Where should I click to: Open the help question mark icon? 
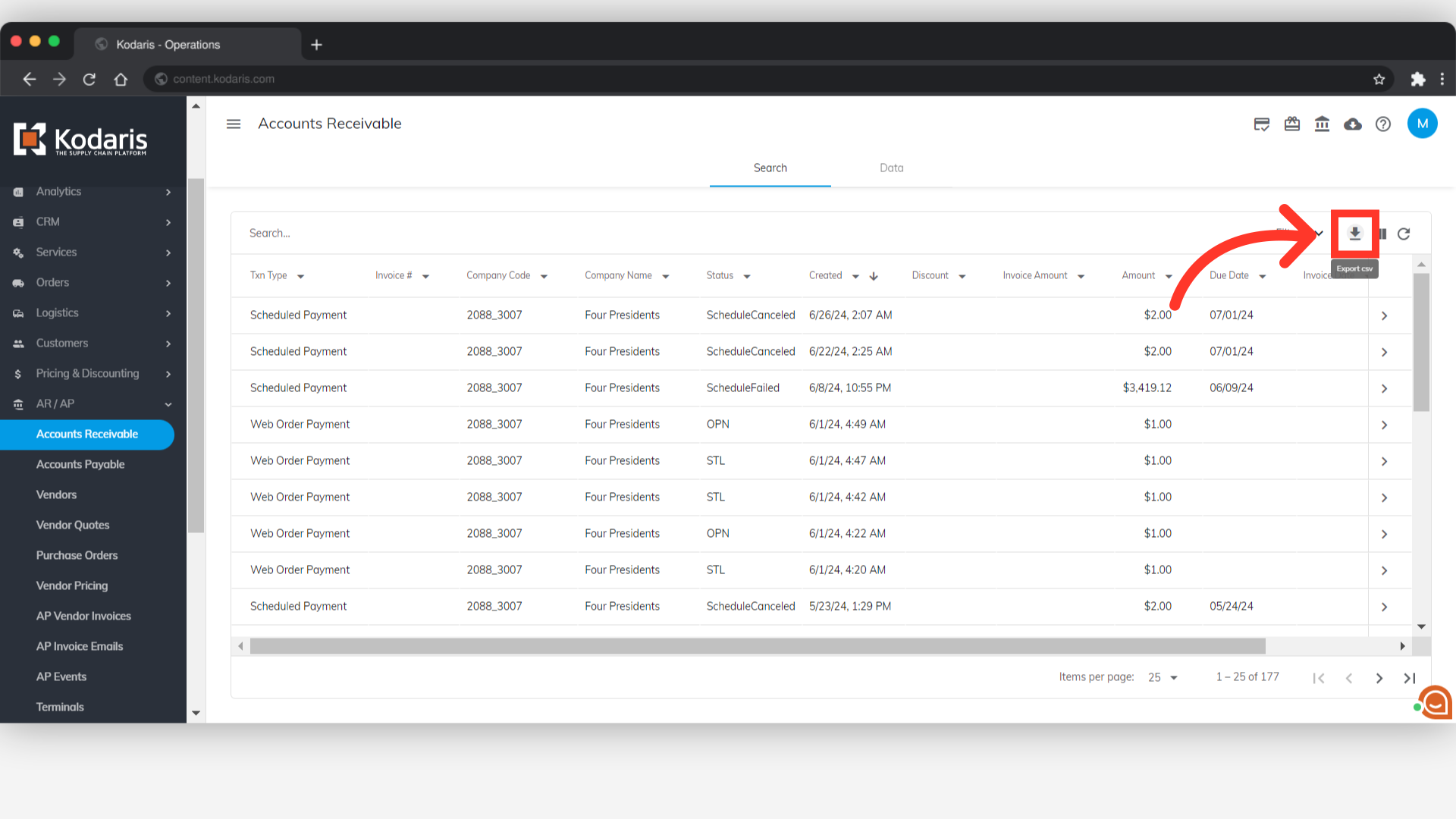[x=1383, y=124]
